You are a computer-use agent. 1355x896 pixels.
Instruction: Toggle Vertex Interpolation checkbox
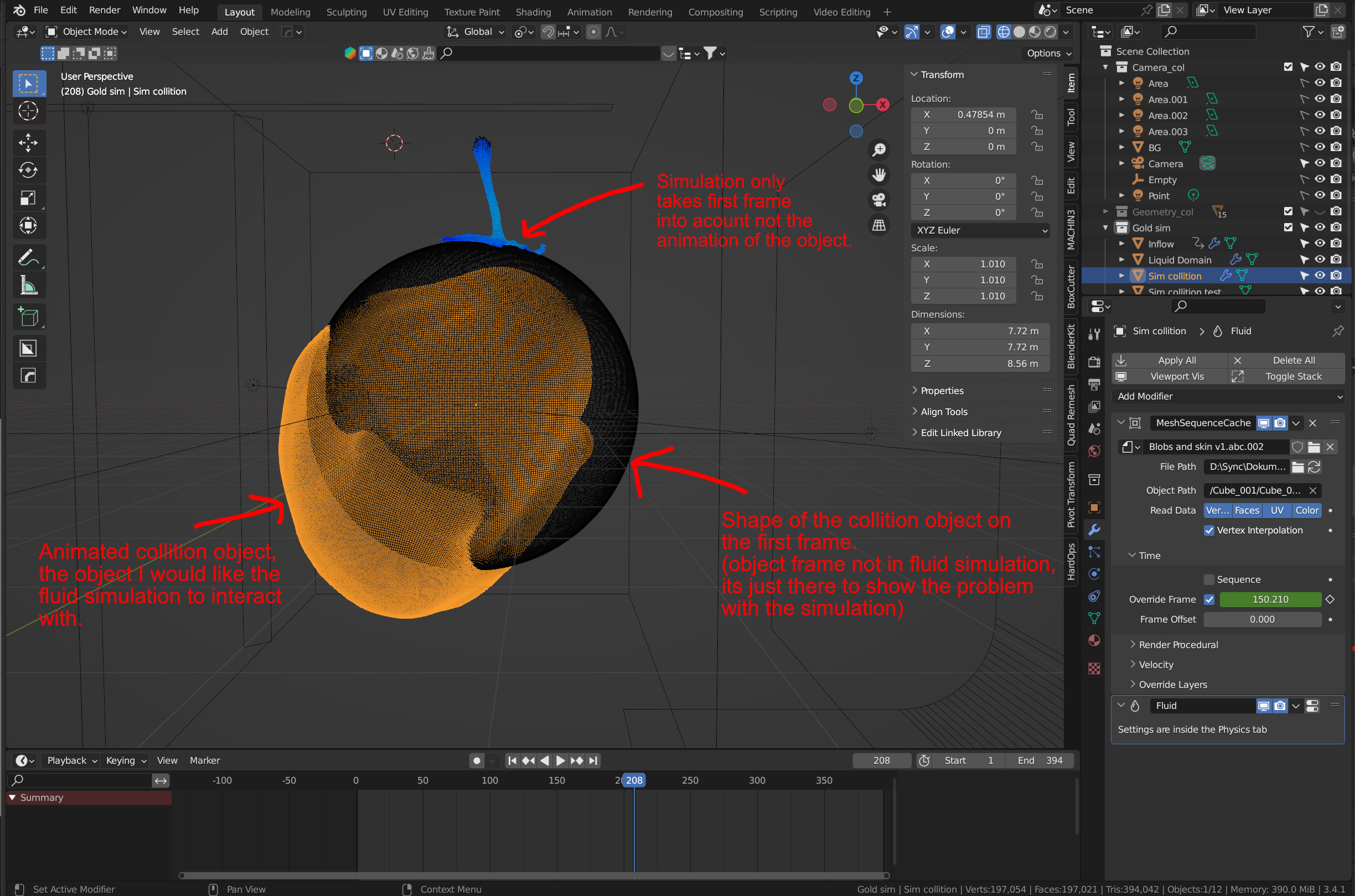click(x=1209, y=530)
